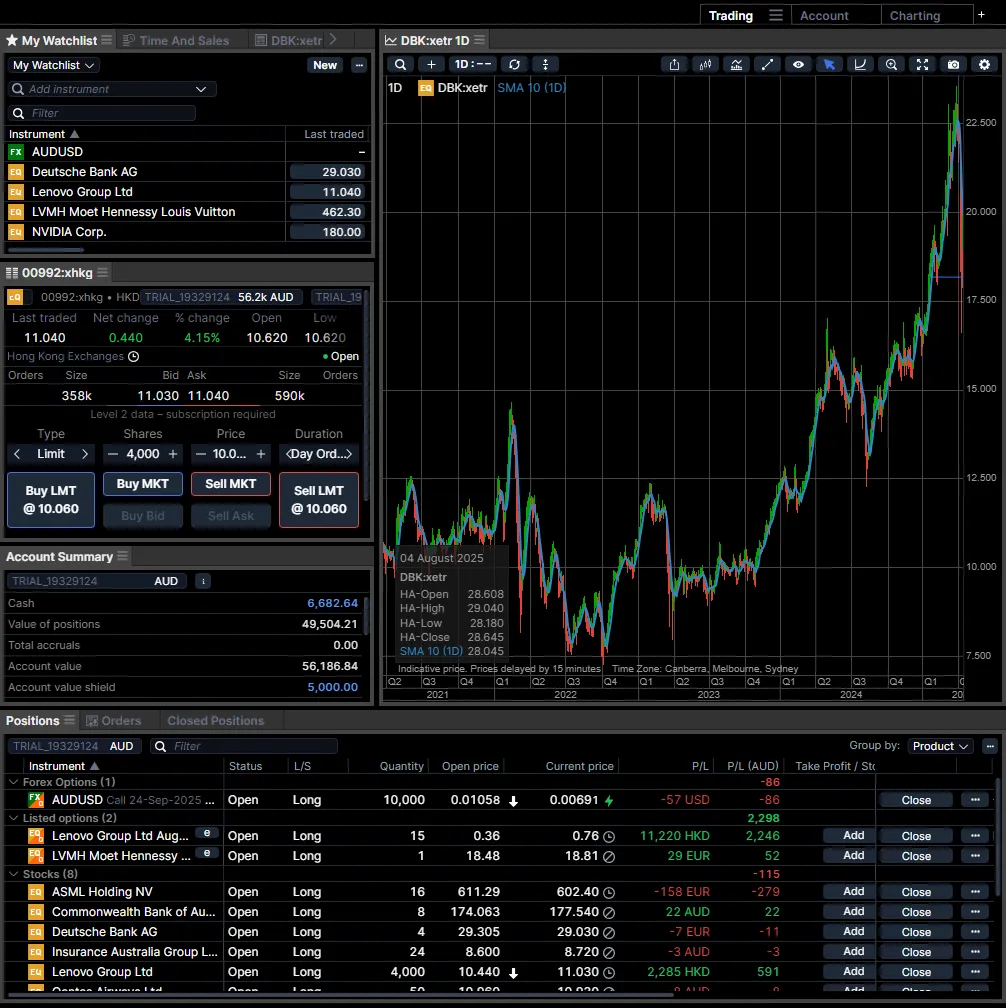This screenshot has height=1008, width=1006.
Task: Click the zoom-in magnifier icon on chart
Action: pyautogui.click(x=891, y=64)
